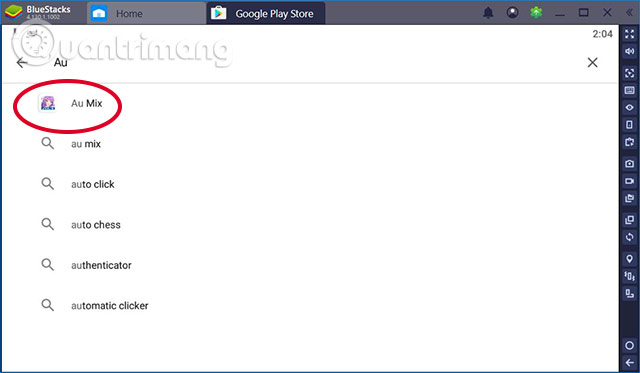
Task: Click the eye icon in sidebar
Action: coord(629,107)
